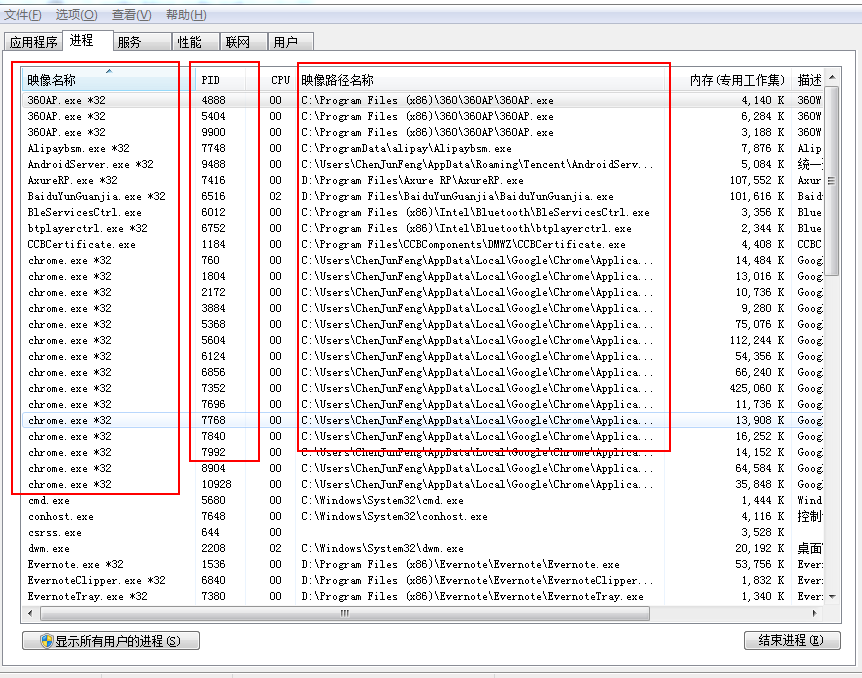Select the 进程 tab
Image resolution: width=862 pixels, height=678 pixels.
[x=88, y=40]
